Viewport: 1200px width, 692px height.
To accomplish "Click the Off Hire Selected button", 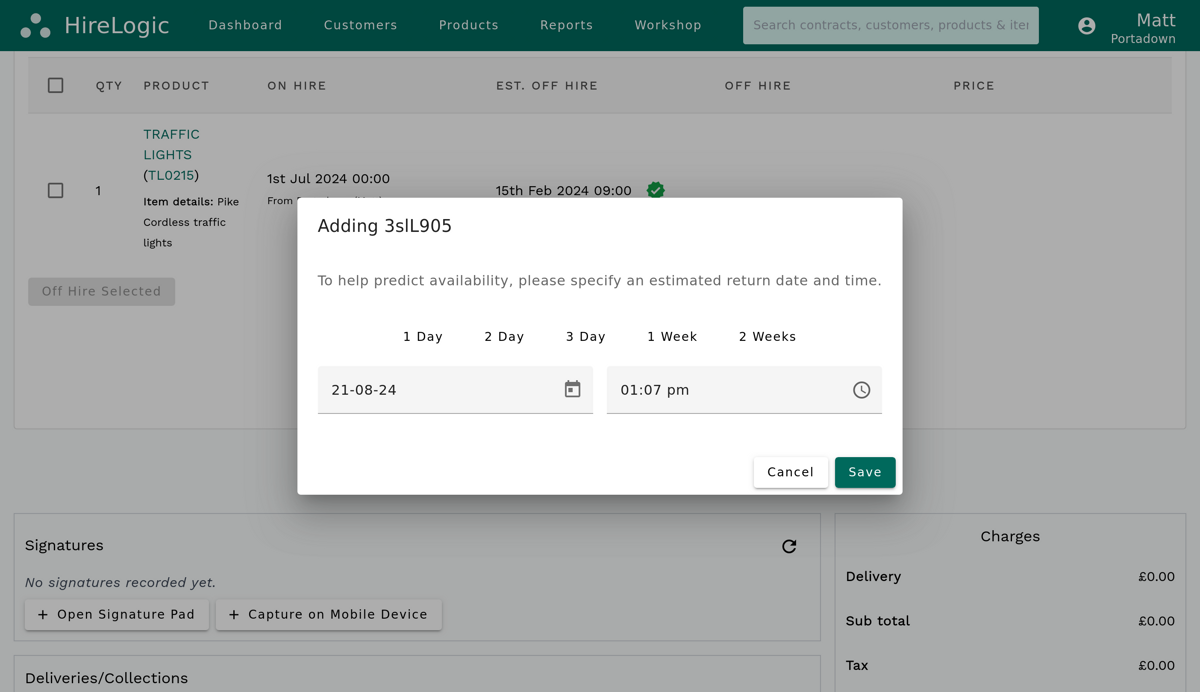I will pos(101,291).
